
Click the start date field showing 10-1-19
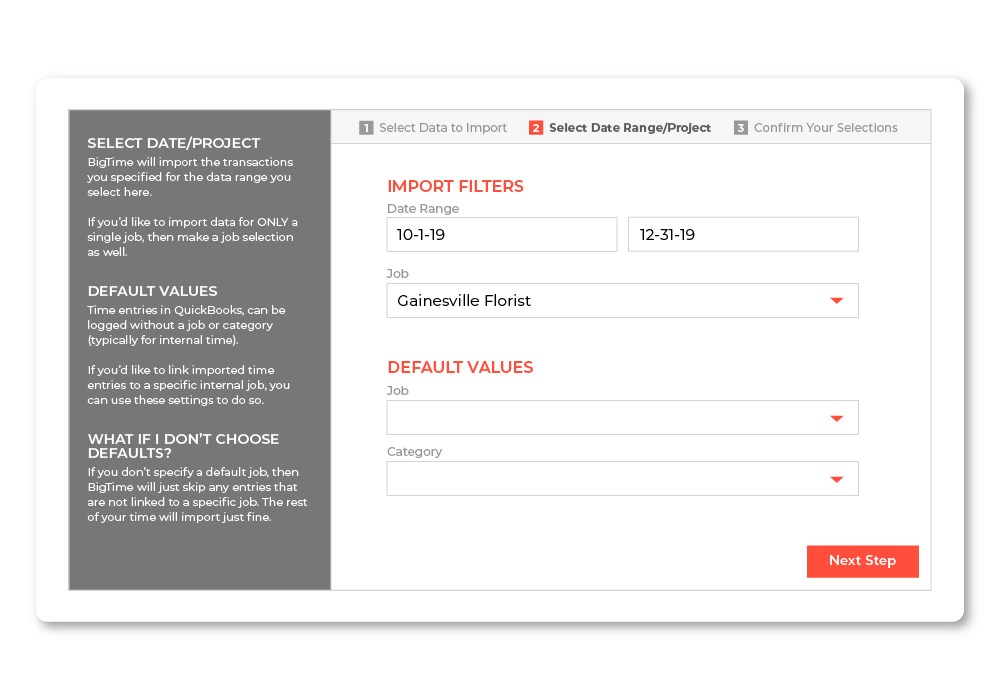tap(501, 234)
